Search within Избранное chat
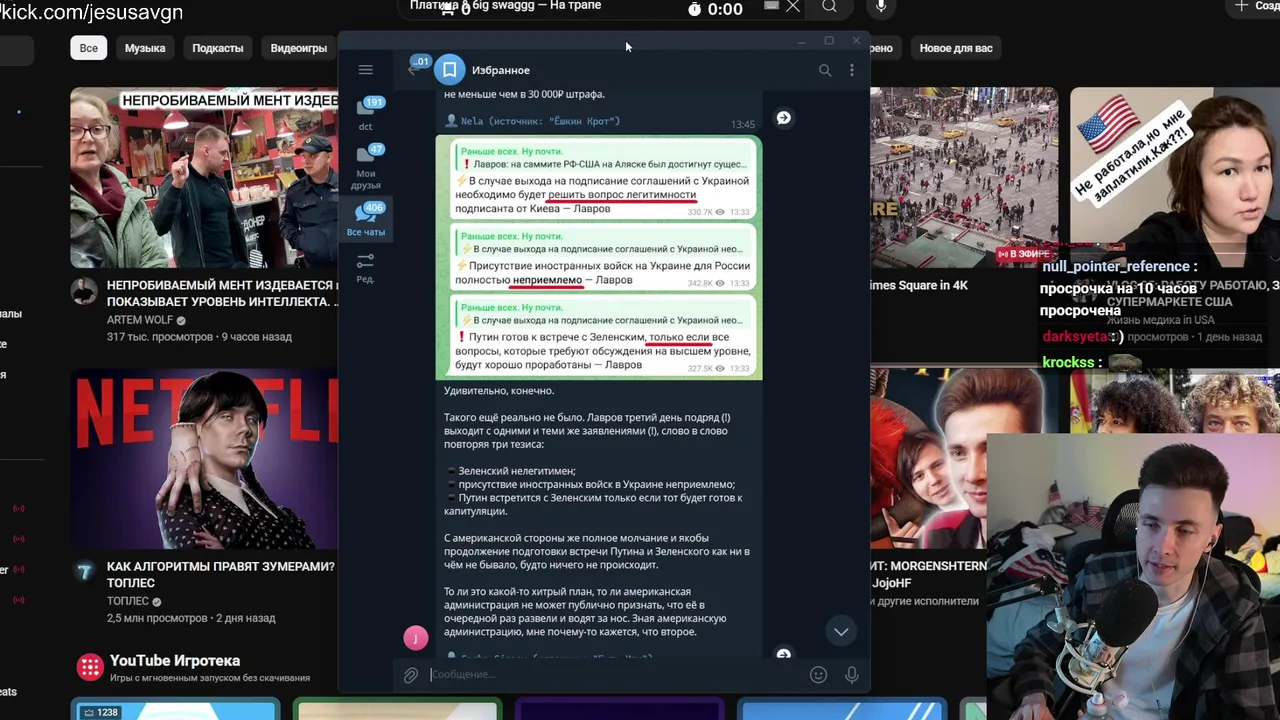Screen dimensions: 1280x720 coord(825,70)
